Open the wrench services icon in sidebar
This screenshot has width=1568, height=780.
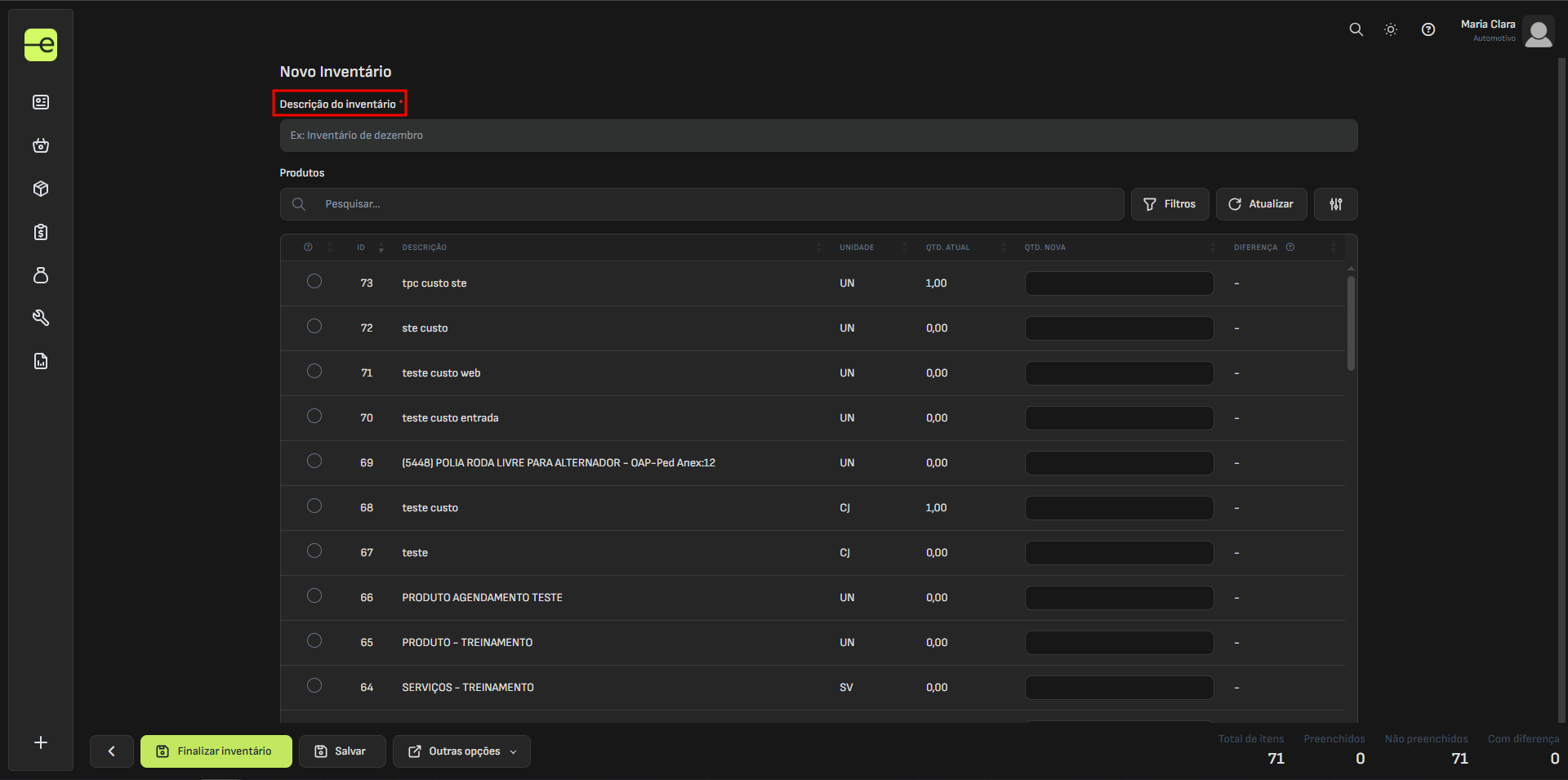click(41, 318)
